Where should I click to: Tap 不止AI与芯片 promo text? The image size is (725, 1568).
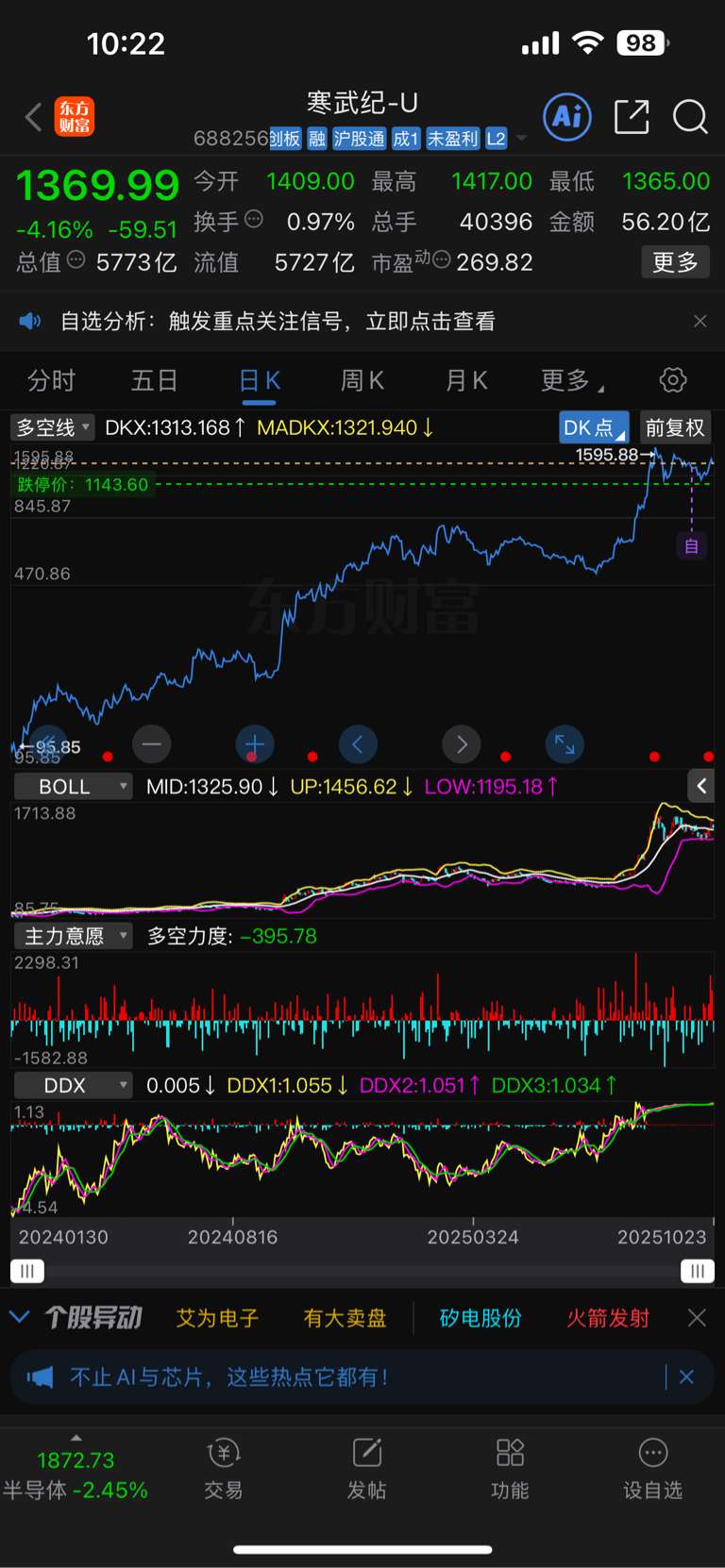pos(228,1377)
